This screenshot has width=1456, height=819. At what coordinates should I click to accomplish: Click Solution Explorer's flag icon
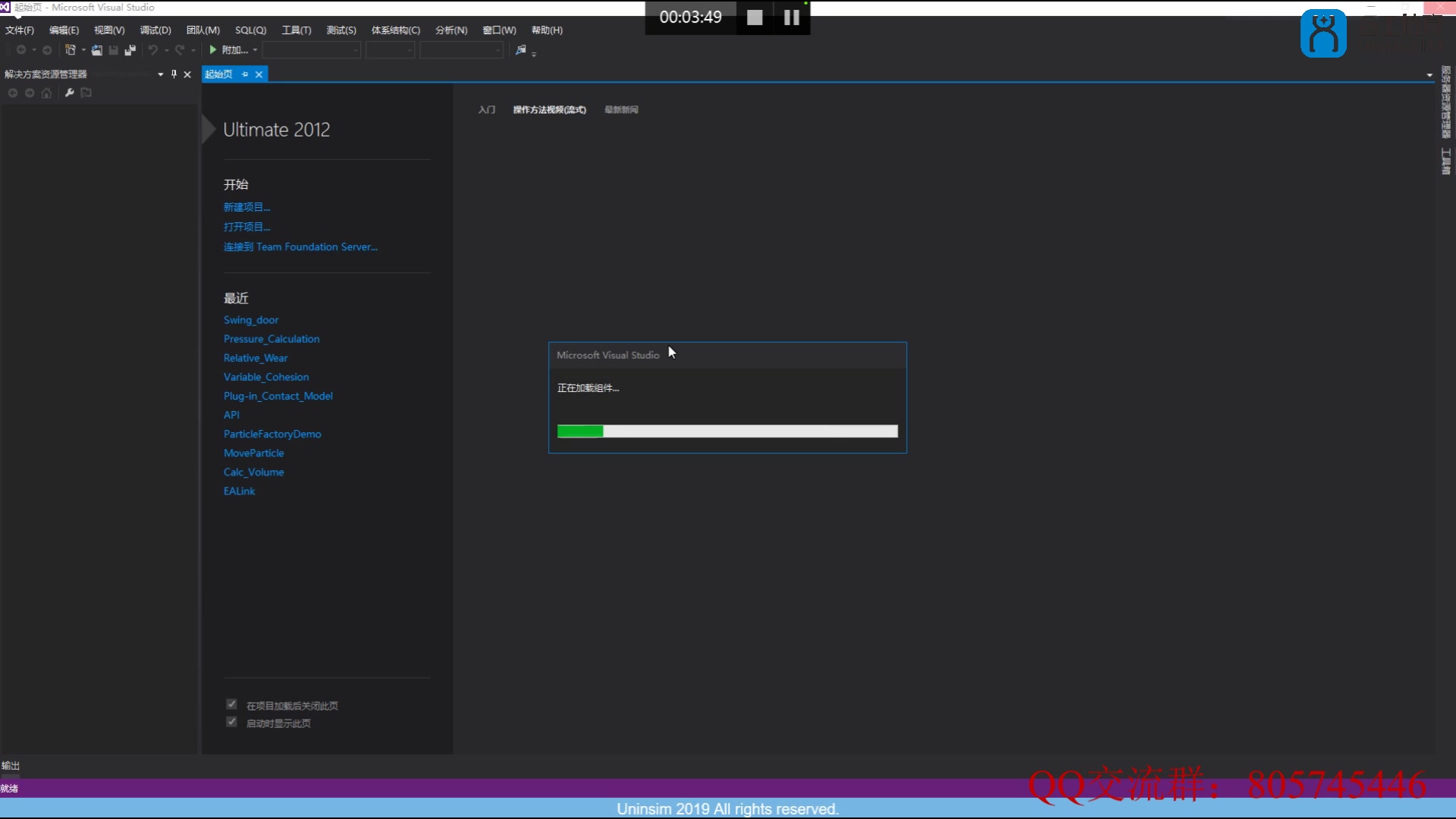click(x=86, y=93)
